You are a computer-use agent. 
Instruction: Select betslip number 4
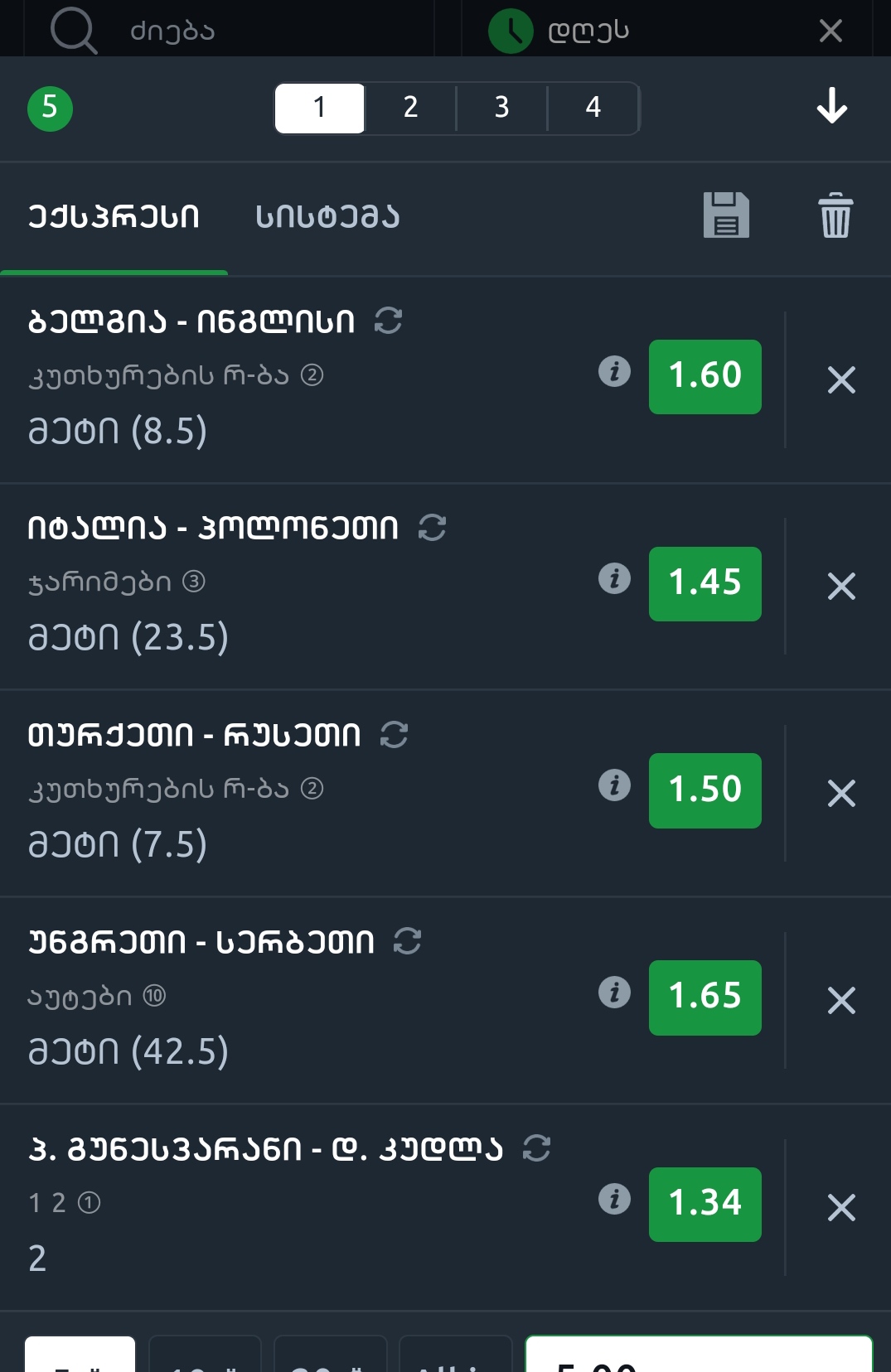pos(593,108)
